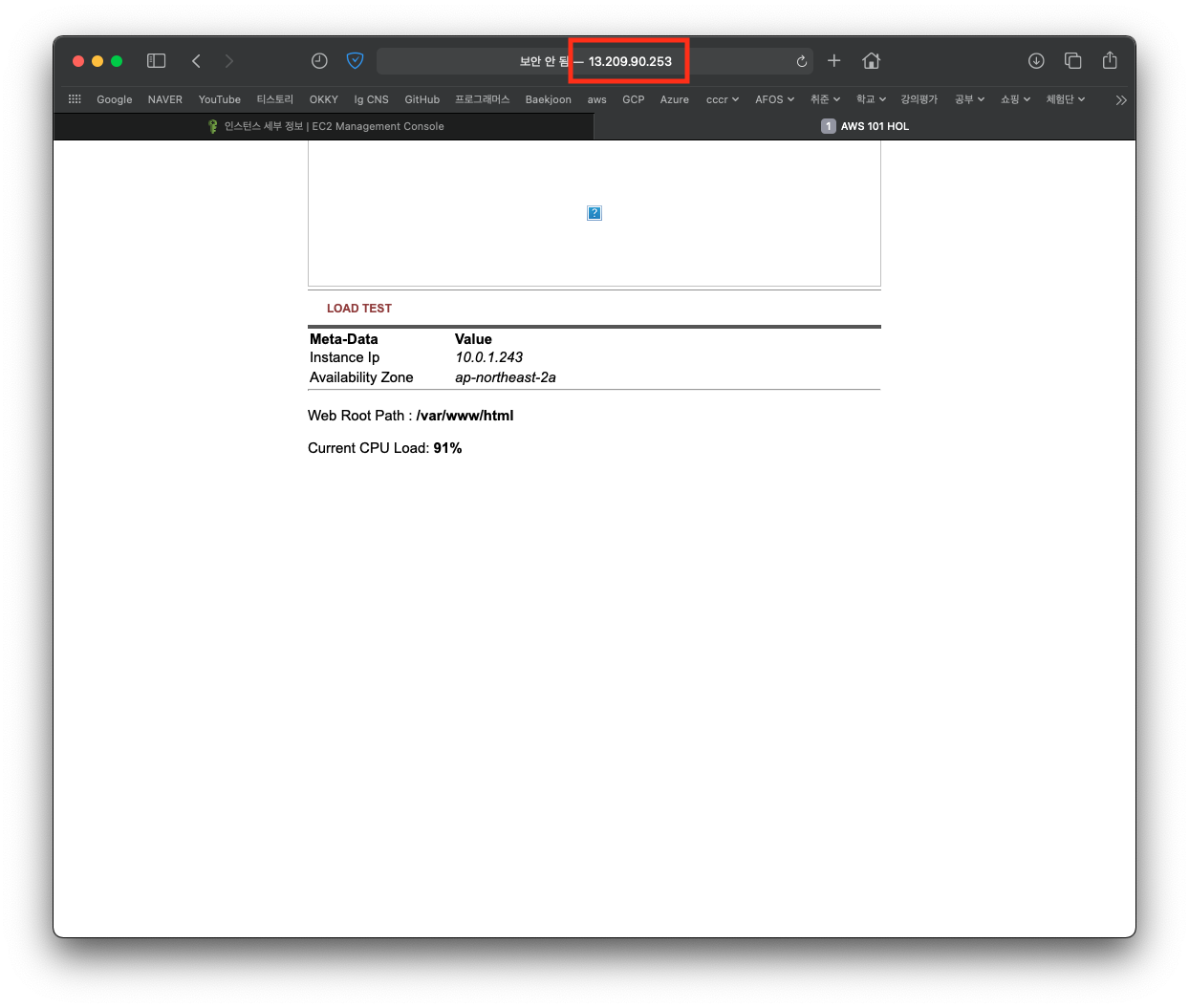Click the Value column header
This screenshot has height=1008, width=1189.
point(473,339)
